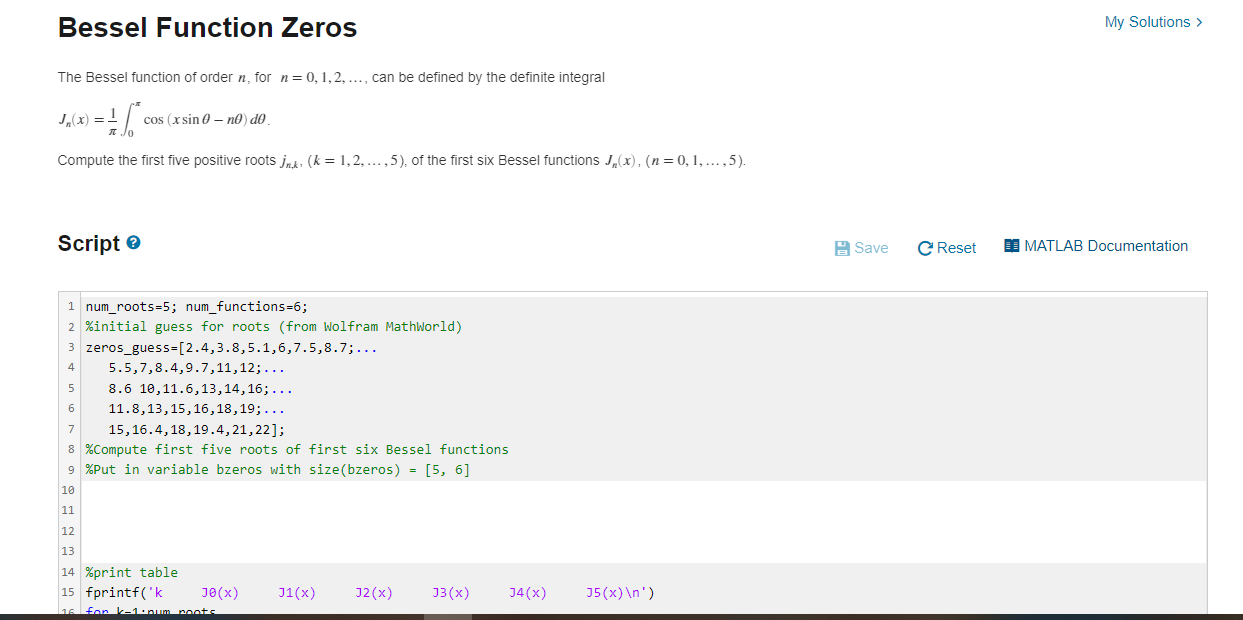1243x620 pixels.
Task: Click the Reset text button
Action: point(955,247)
